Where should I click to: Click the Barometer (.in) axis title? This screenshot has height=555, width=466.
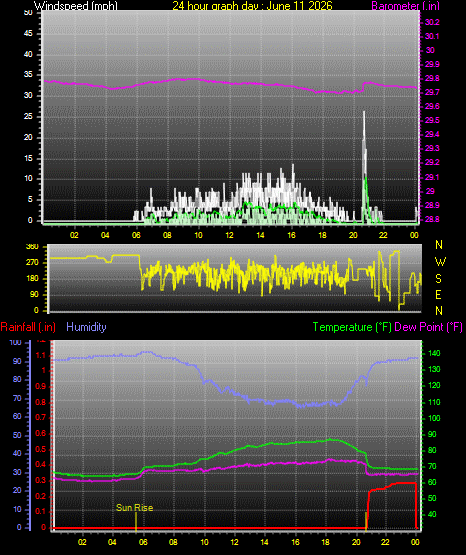coord(405,6)
